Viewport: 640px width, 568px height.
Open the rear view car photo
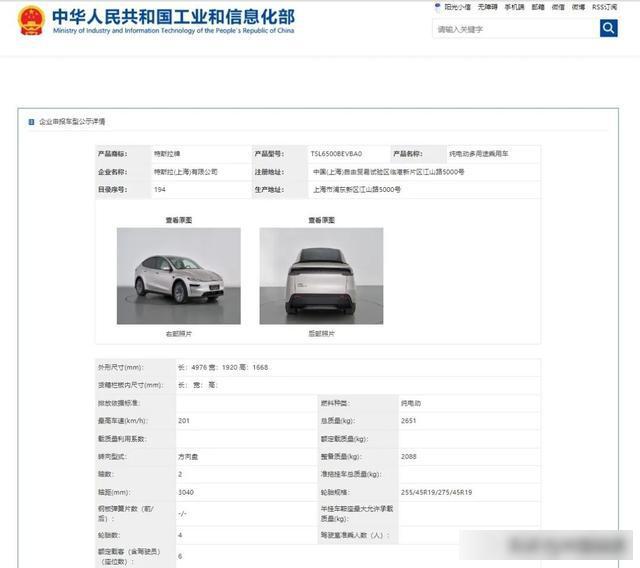pos(322,276)
